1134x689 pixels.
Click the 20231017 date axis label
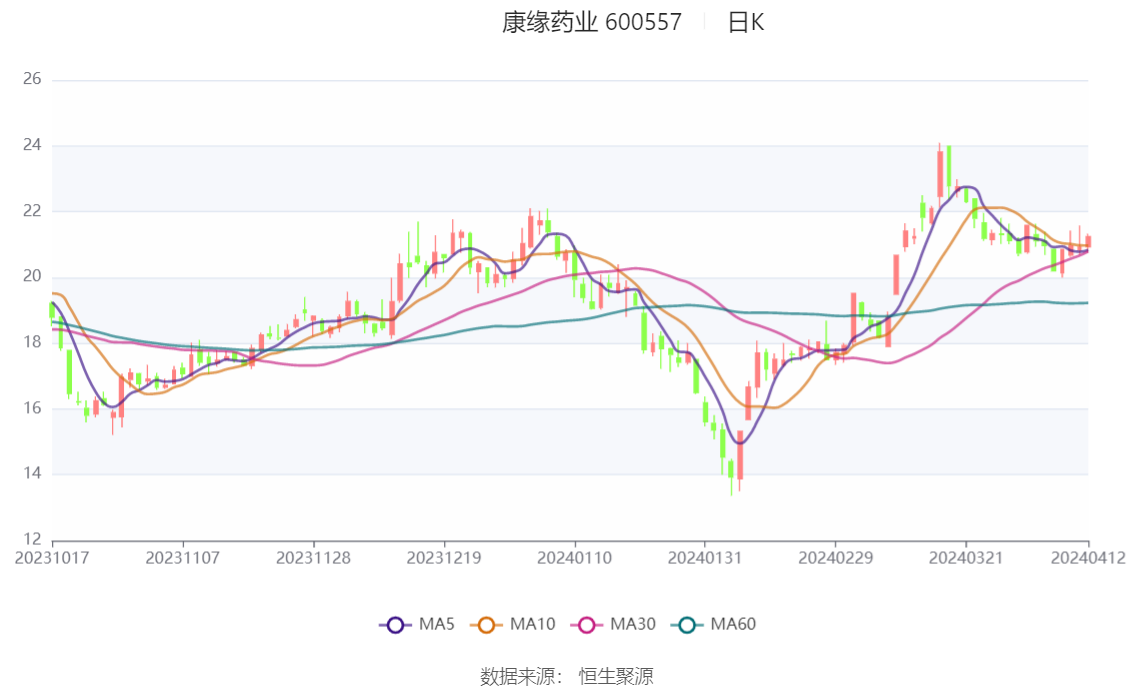coord(52,557)
